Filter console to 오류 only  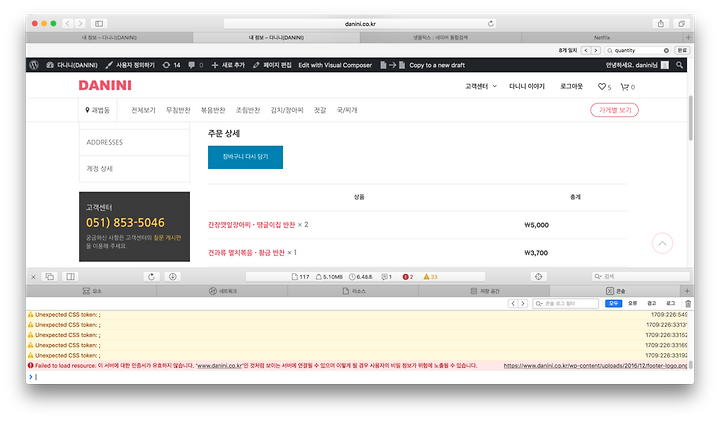[633, 303]
